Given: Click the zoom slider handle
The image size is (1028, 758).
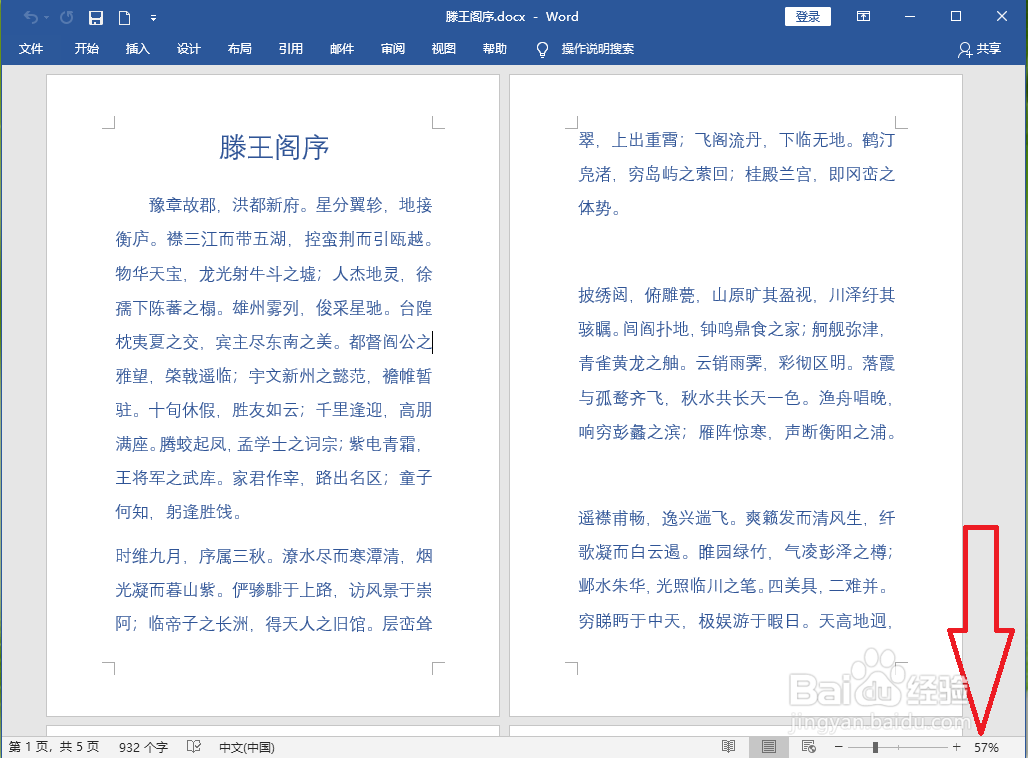Looking at the screenshot, I should click(875, 747).
